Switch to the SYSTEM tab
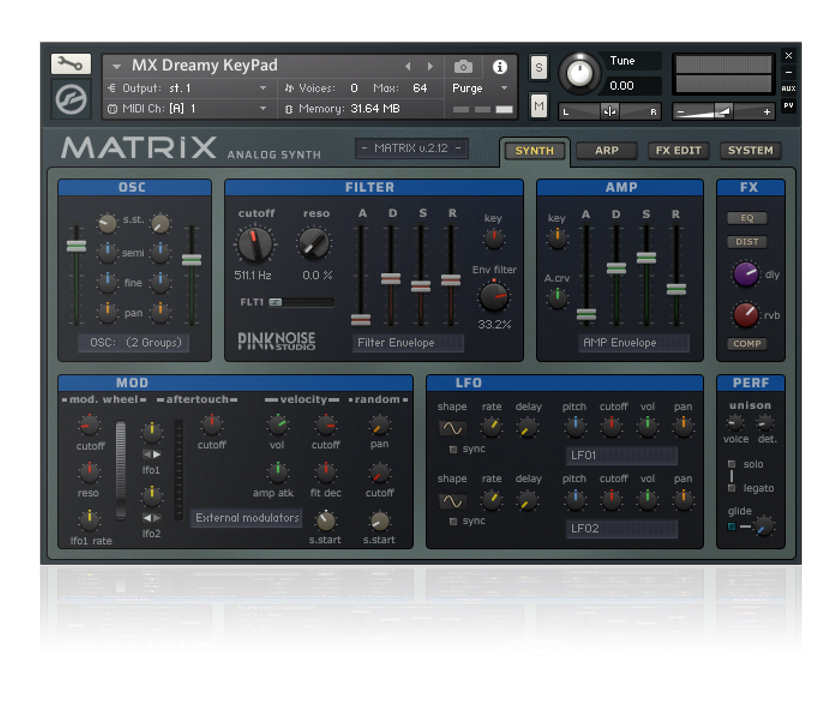Image resolution: width=840 pixels, height=720 pixels. 750,151
